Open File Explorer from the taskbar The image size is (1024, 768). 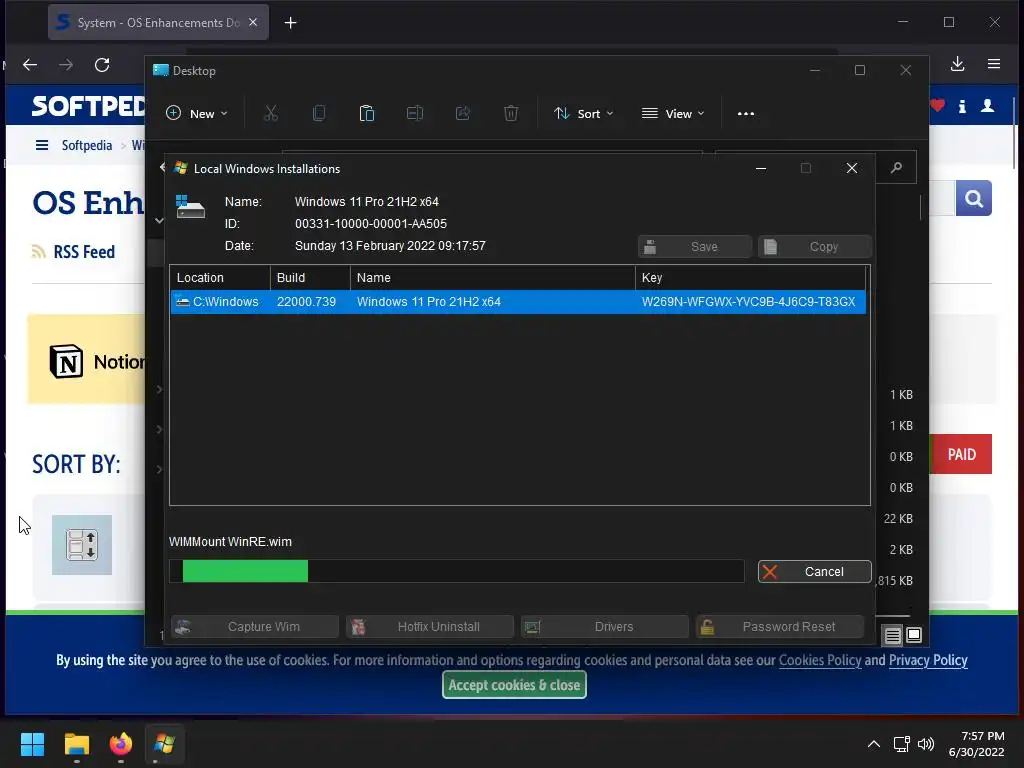[x=76, y=744]
